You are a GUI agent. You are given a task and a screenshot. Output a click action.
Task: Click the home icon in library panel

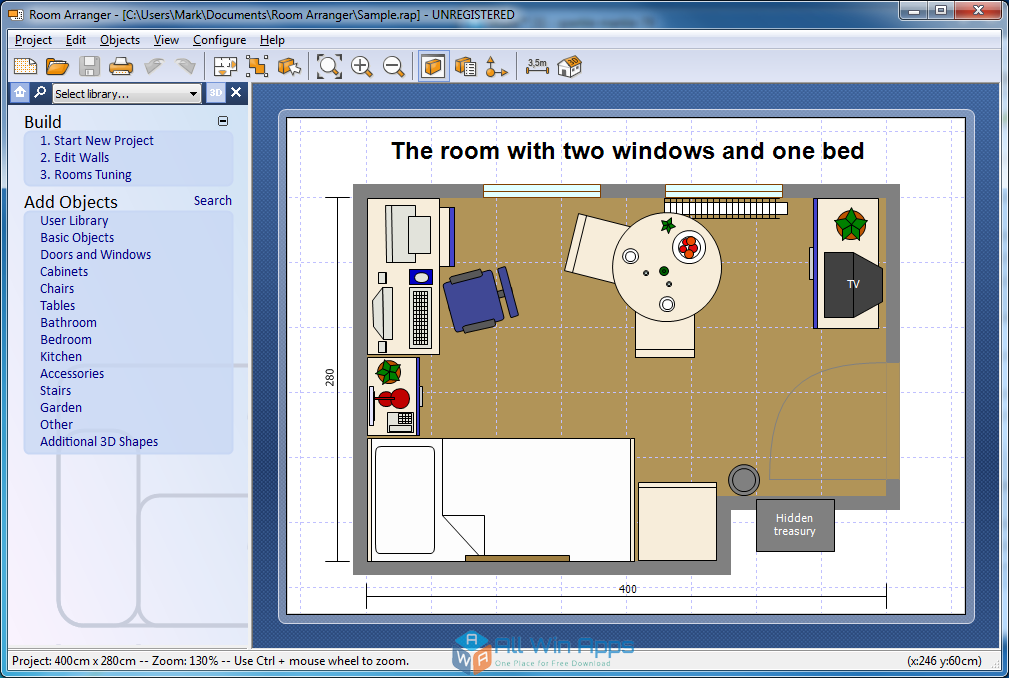20,93
